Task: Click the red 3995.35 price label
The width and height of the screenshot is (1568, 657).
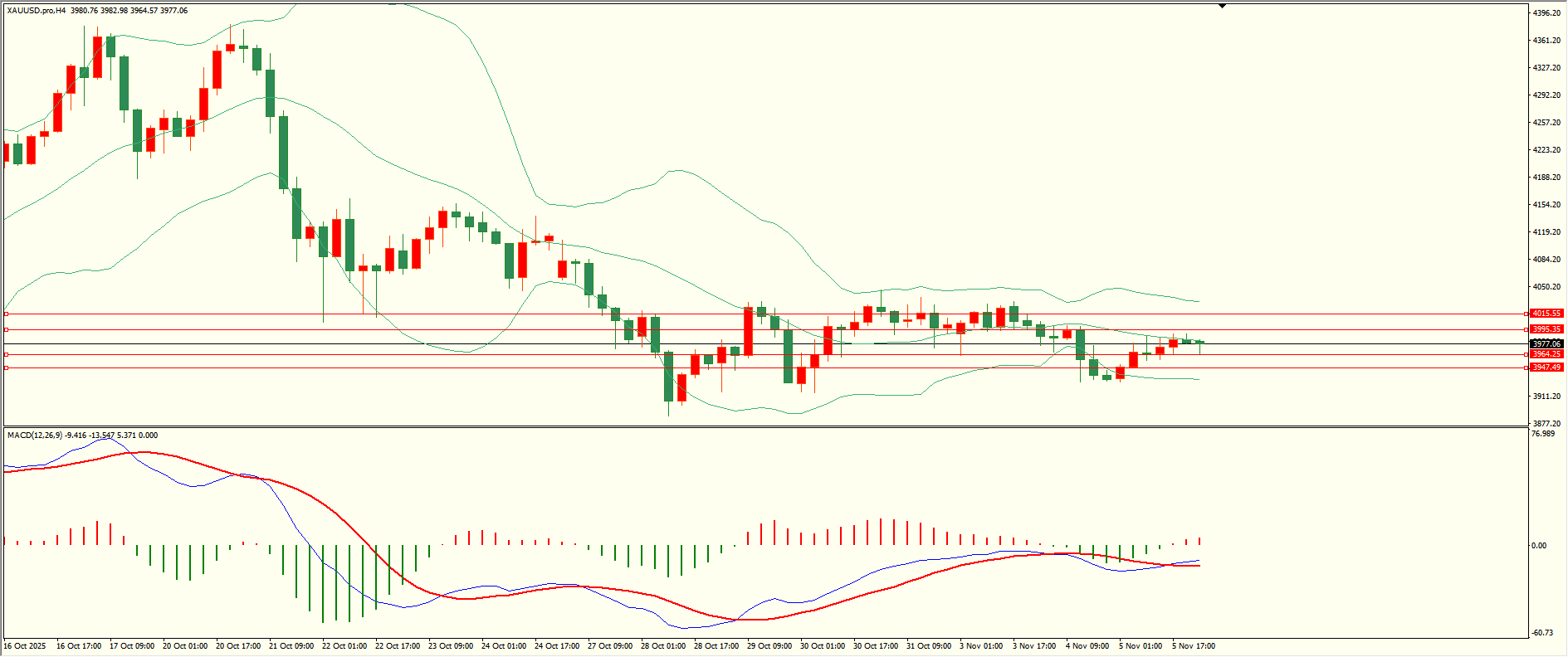Action: [1546, 329]
